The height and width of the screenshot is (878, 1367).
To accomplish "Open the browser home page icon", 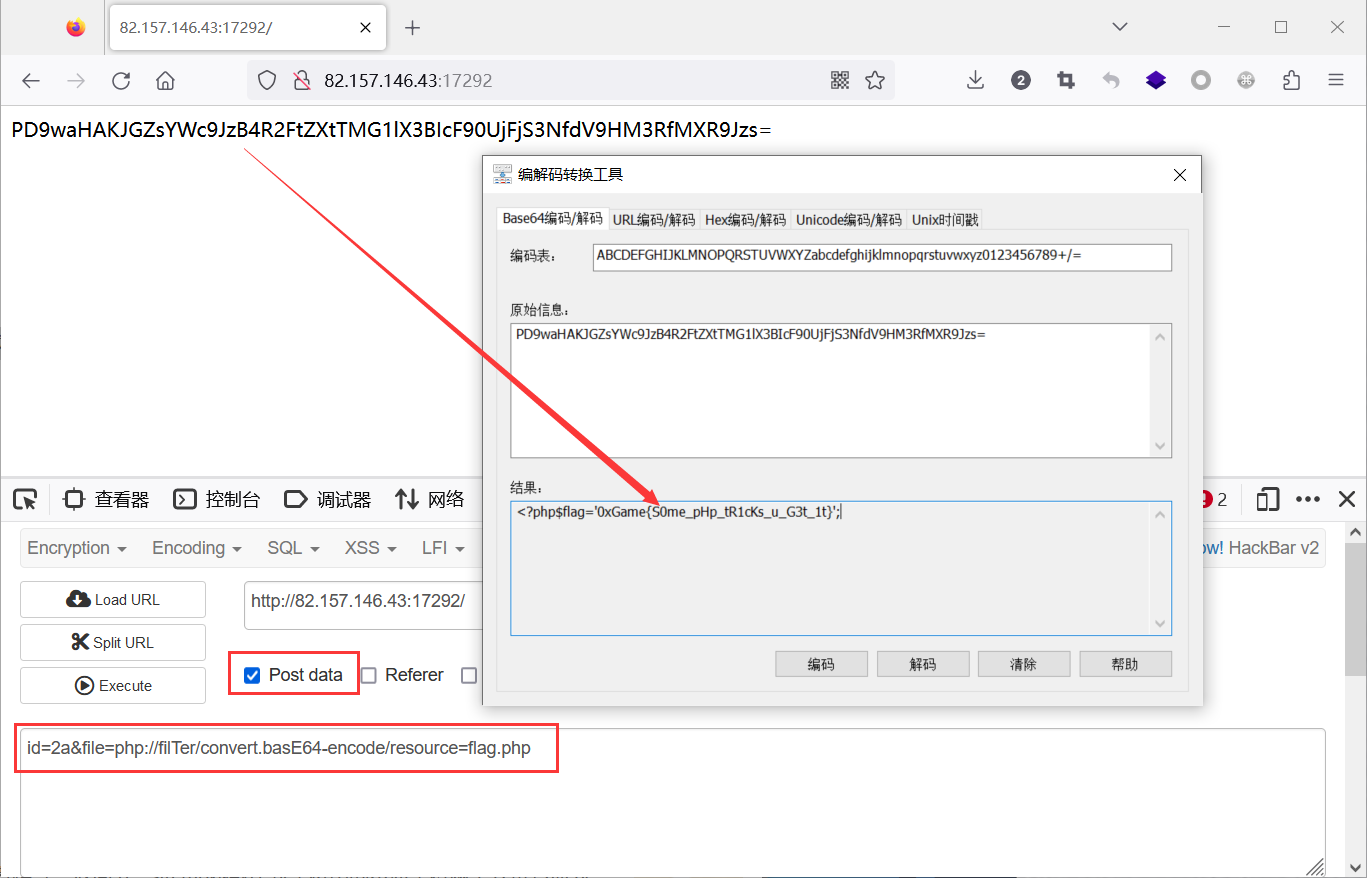I will (166, 81).
